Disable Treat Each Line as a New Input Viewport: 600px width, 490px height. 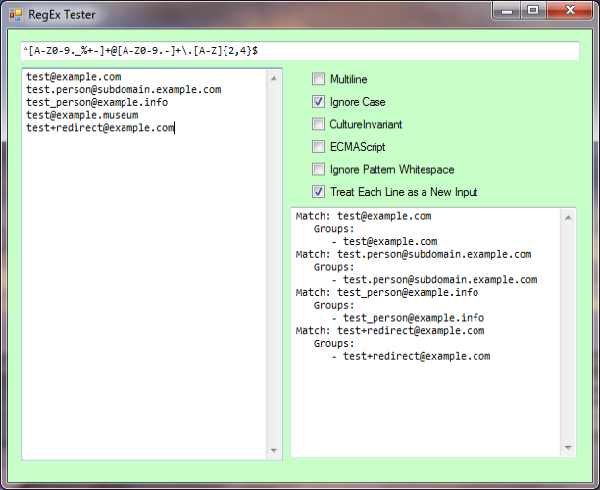[x=319, y=192]
